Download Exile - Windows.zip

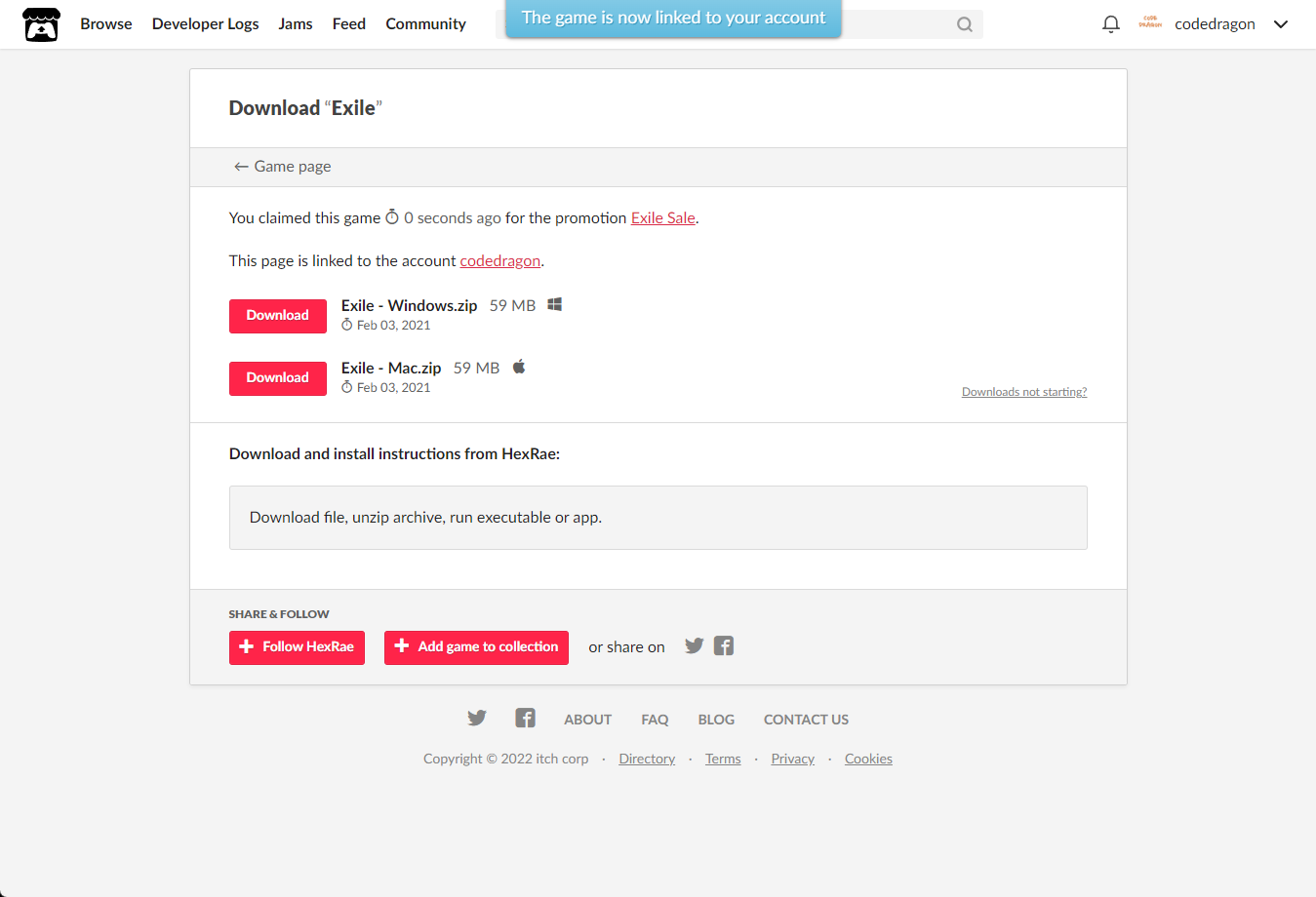tap(278, 316)
